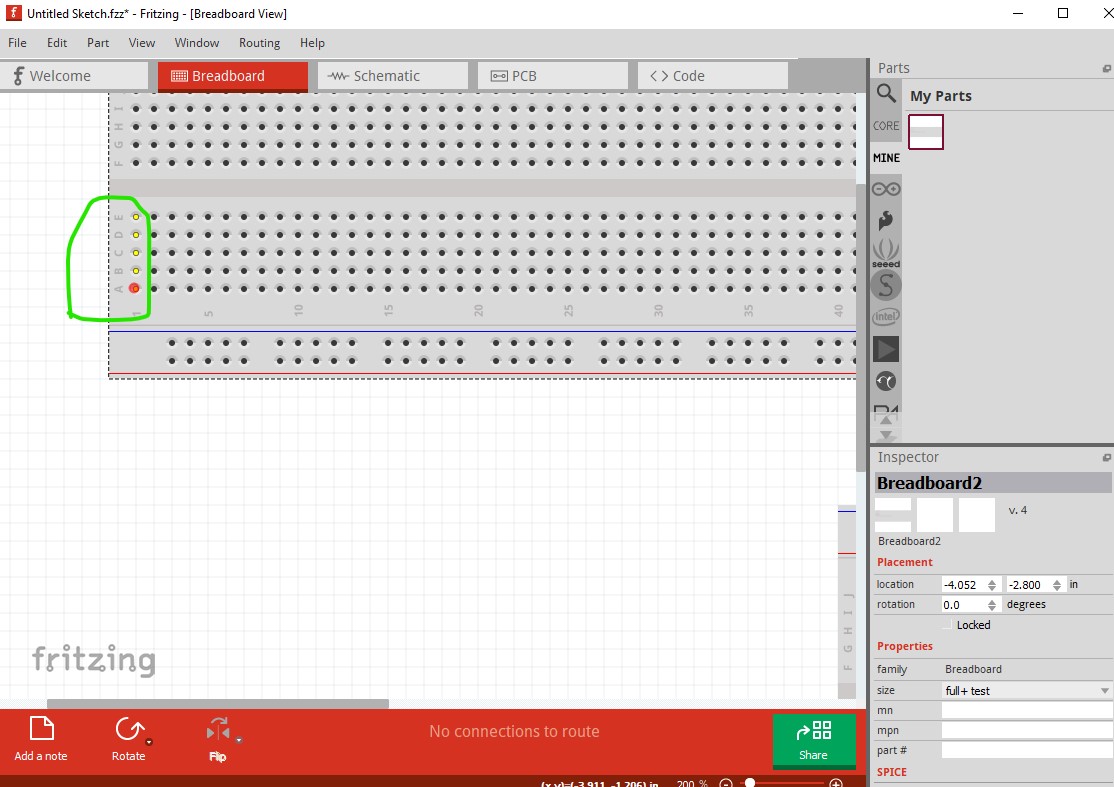The width and height of the screenshot is (1114, 787).
Task: Open the Intel parts bin
Action: tap(885, 316)
